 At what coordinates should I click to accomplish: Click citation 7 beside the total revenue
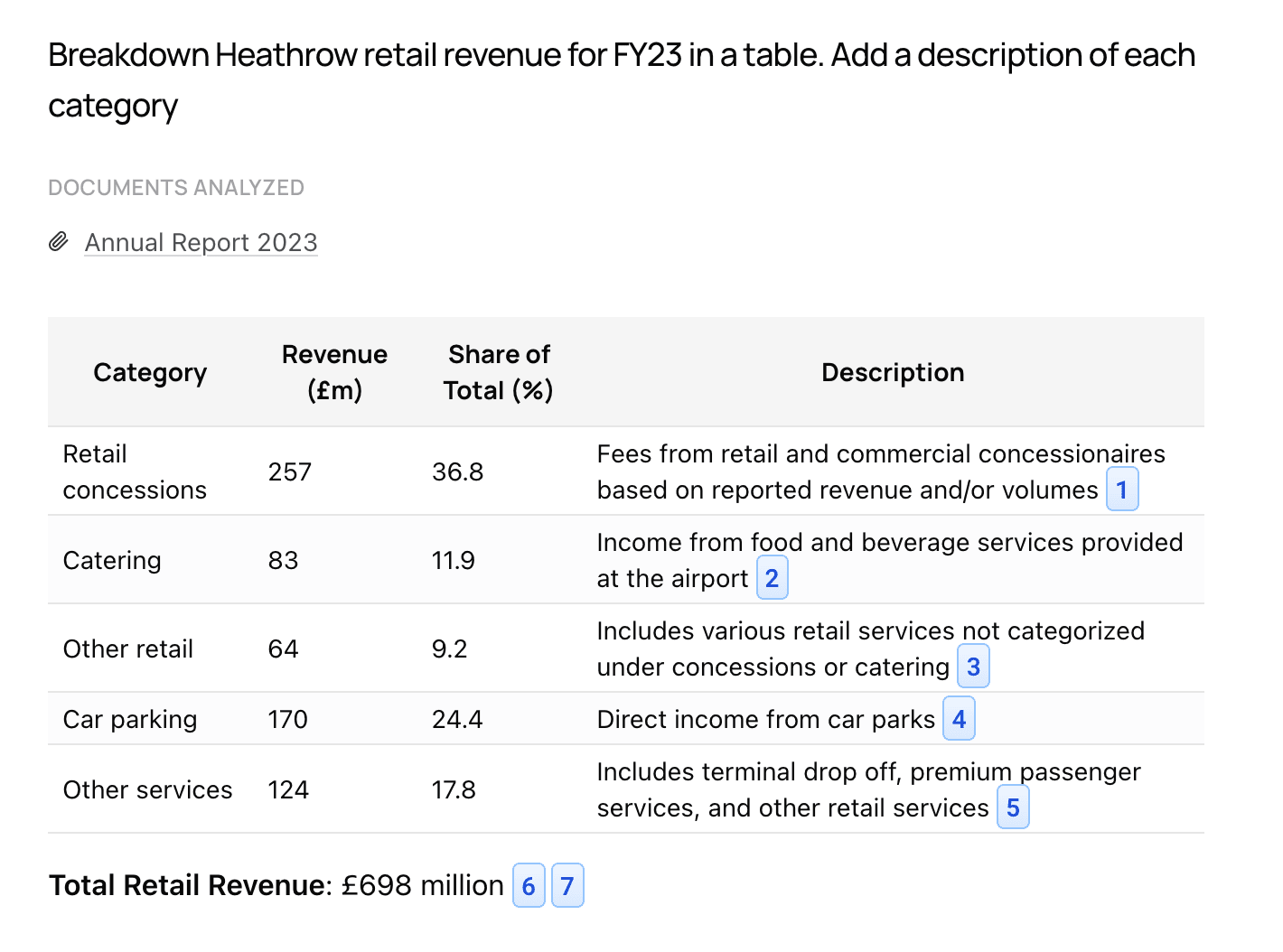coord(567,886)
